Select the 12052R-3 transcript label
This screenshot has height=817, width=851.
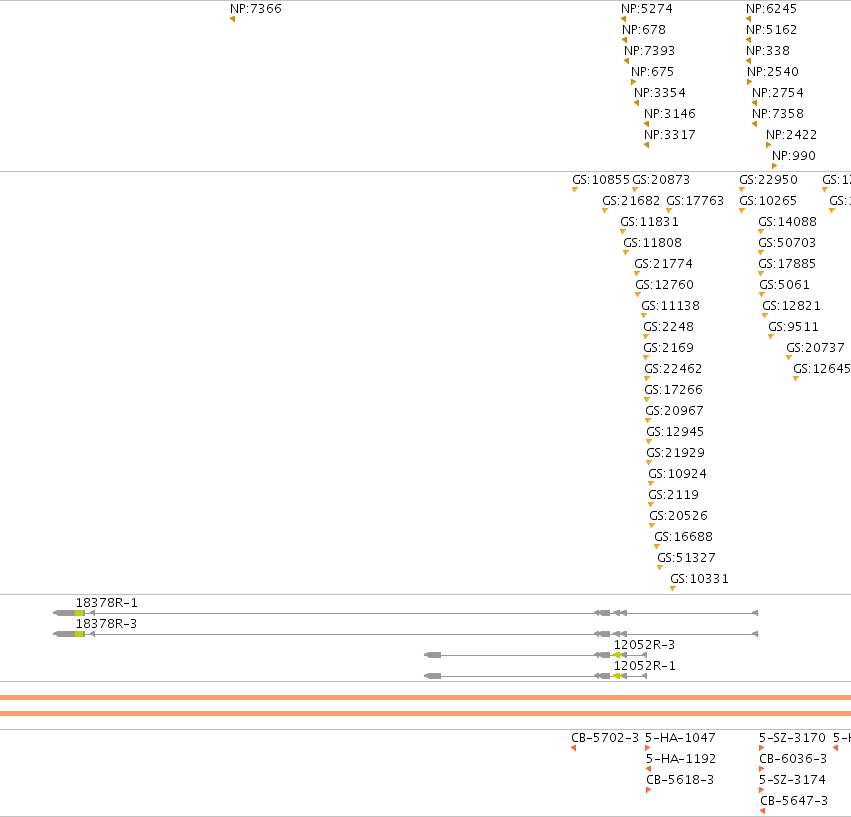tap(644, 645)
